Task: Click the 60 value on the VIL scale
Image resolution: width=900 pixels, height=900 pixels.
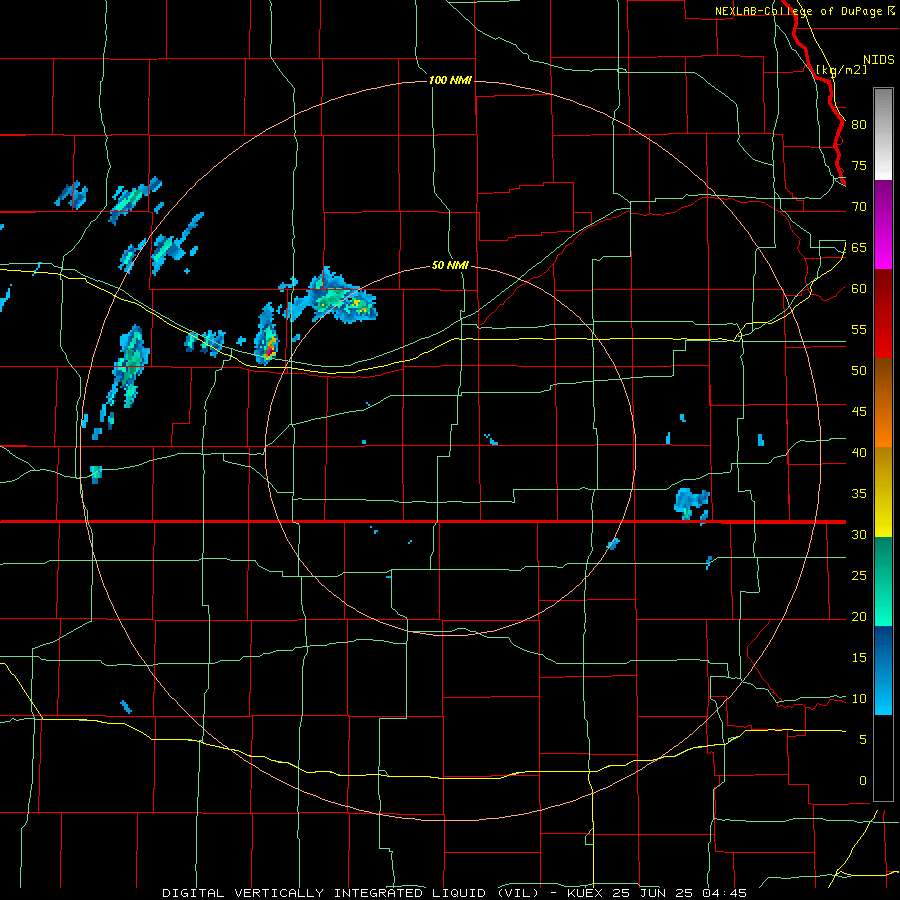Action: 859,289
